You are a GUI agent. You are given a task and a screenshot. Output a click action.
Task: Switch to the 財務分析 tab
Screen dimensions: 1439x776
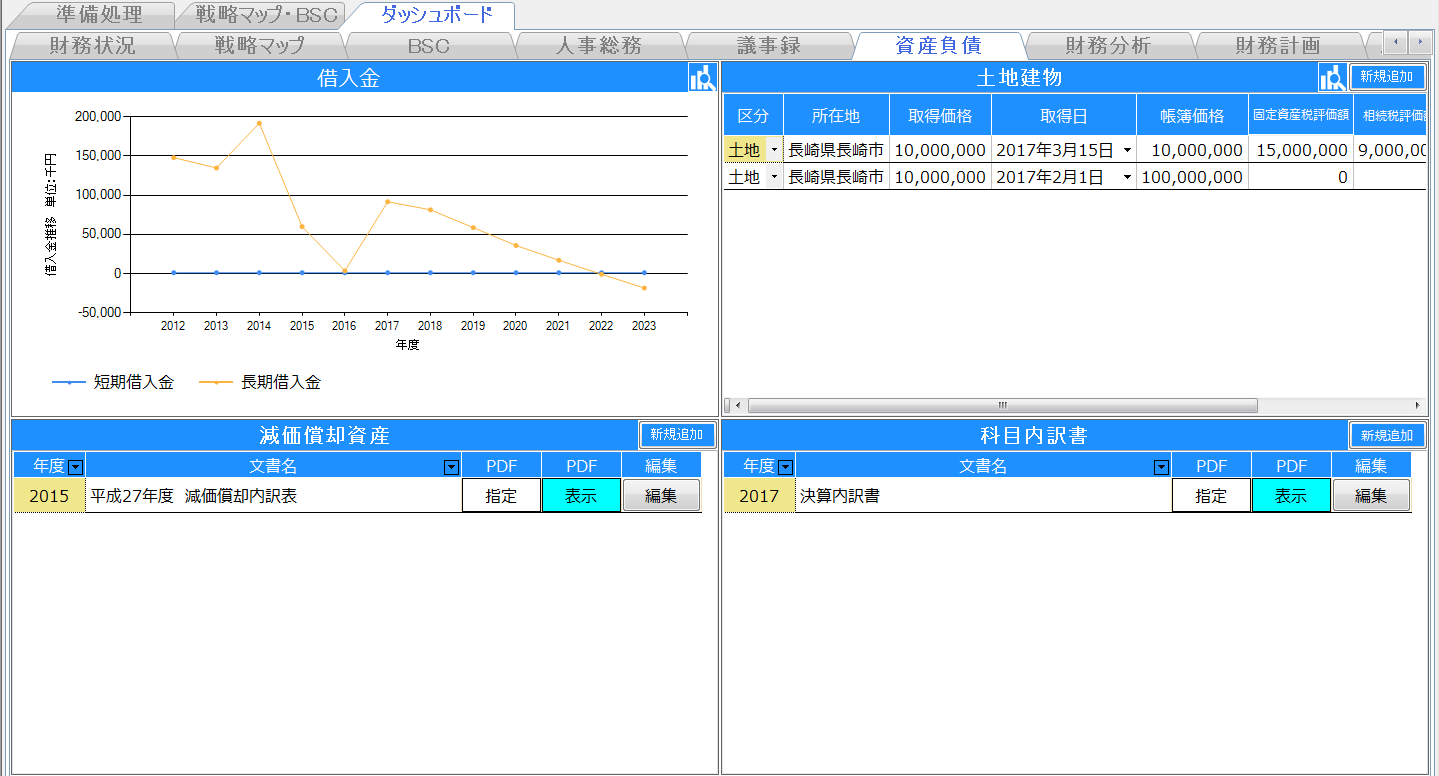(x=1108, y=46)
